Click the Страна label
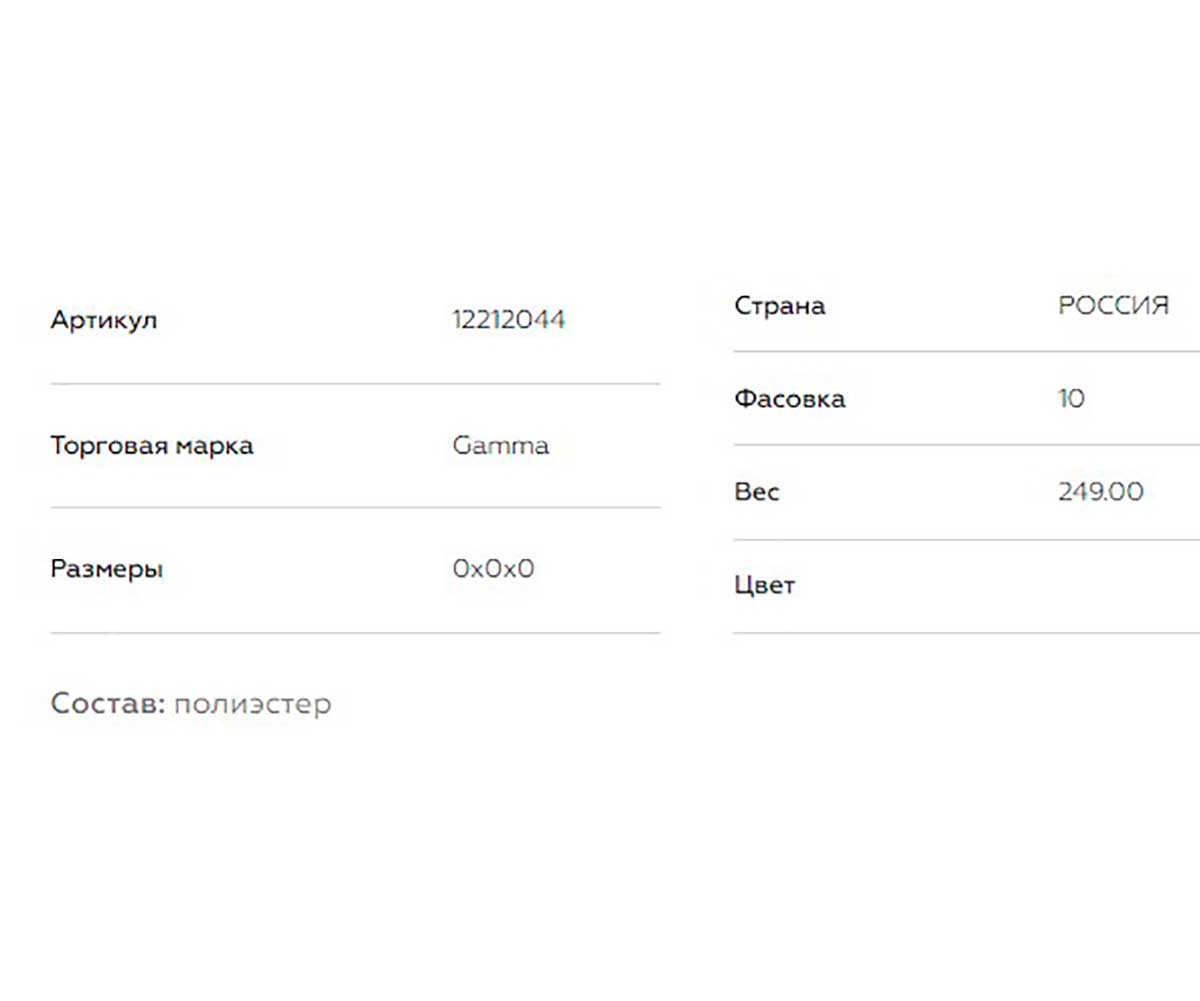The image size is (1200, 1001). pyautogui.click(x=780, y=306)
